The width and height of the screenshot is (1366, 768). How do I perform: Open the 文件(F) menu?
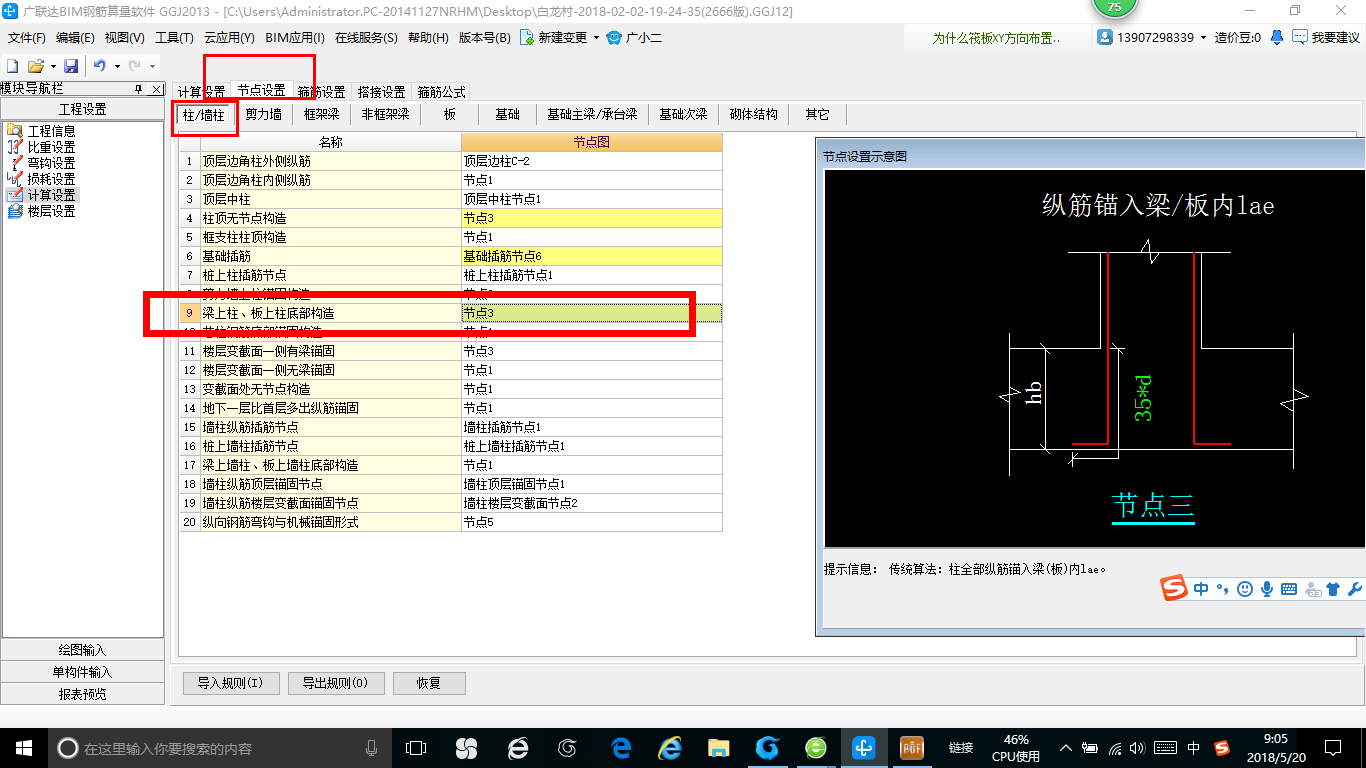[27, 38]
